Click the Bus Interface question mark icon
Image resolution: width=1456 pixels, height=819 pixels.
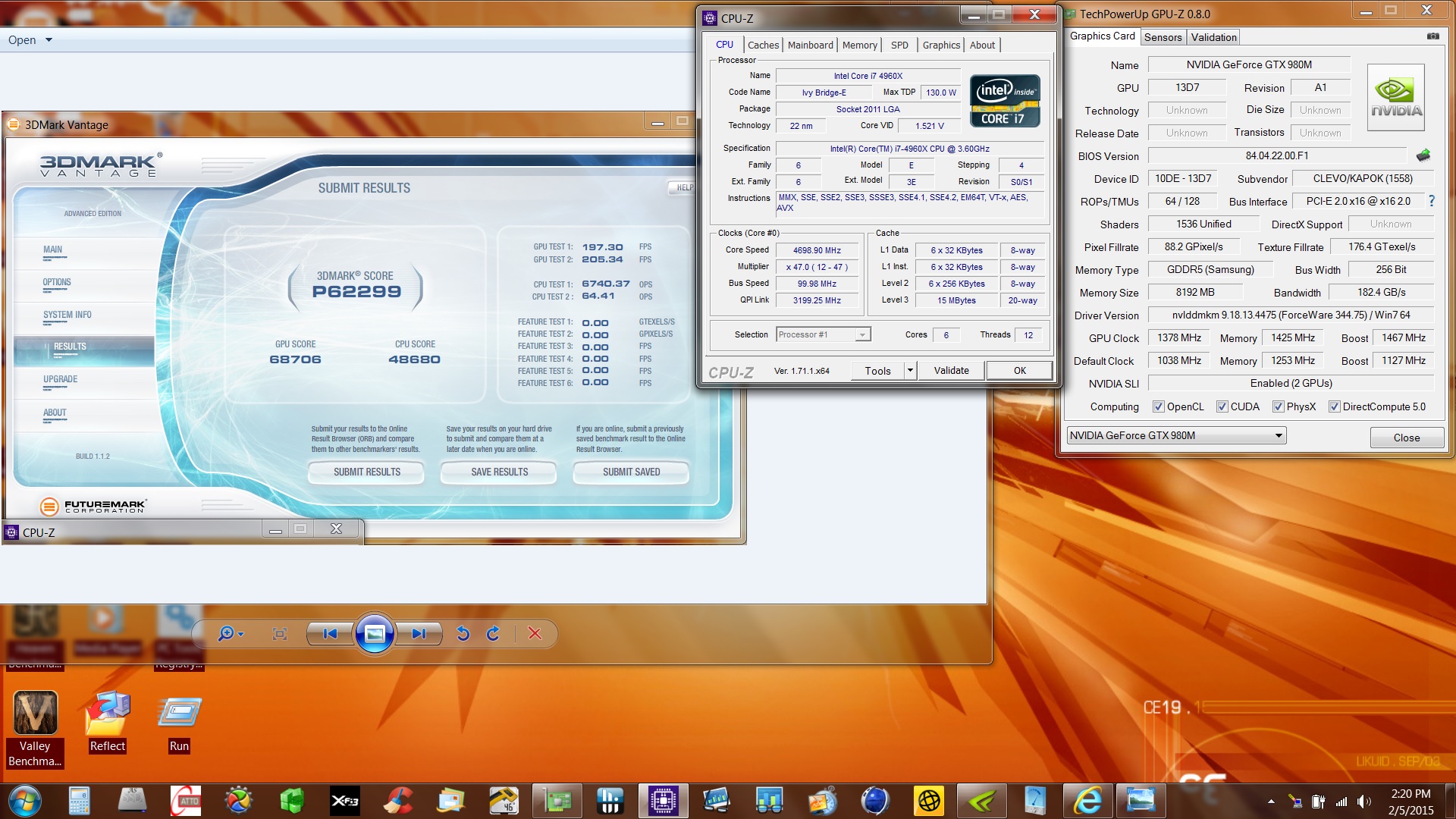click(x=1432, y=201)
